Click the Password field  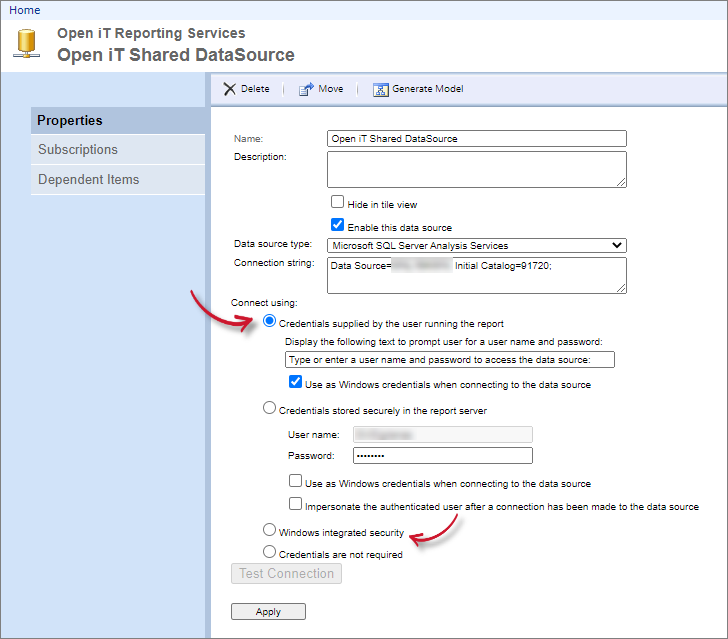point(443,456)
